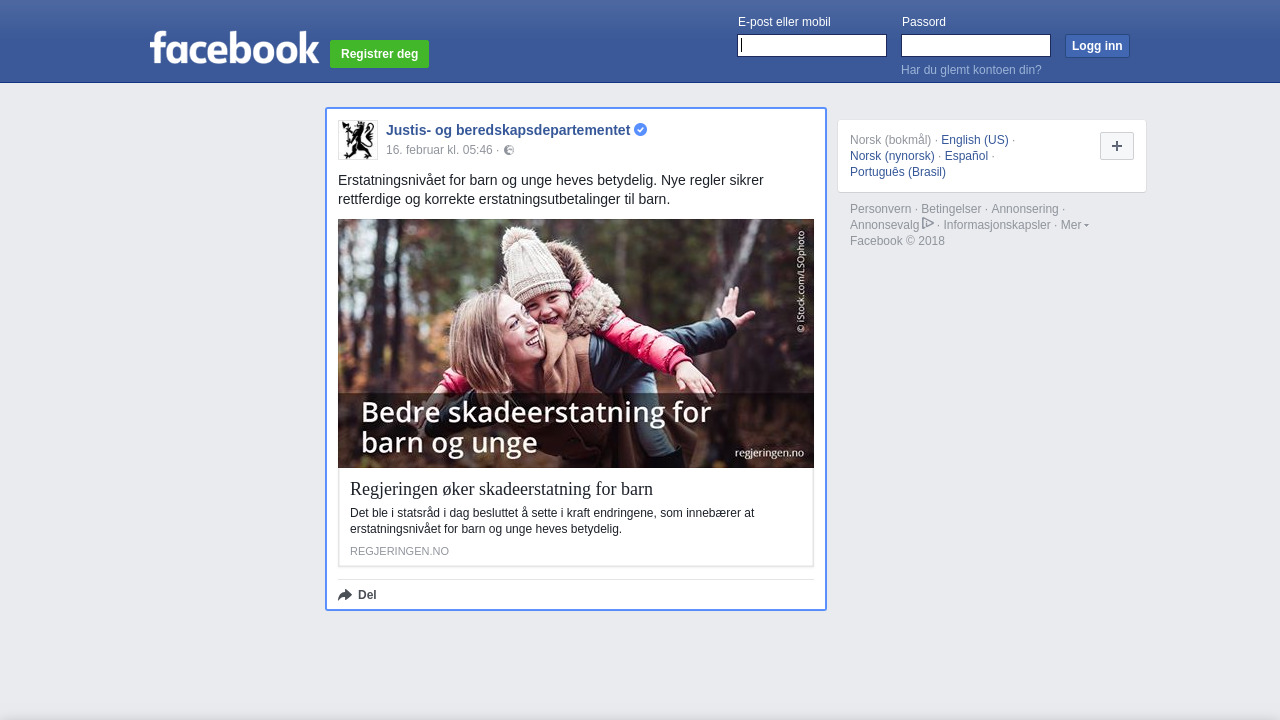Click the Facebook logo
This screenshot has height=720, width=1280.
(x=234, y=48)
